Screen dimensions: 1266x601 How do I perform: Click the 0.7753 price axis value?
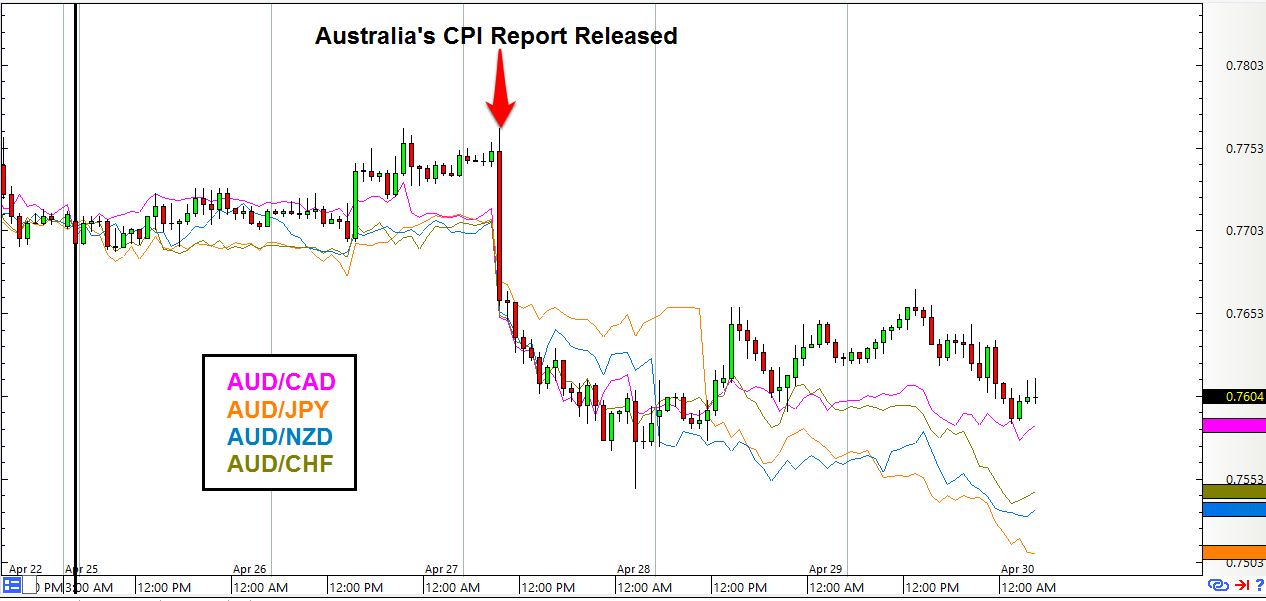[1244, 149]
